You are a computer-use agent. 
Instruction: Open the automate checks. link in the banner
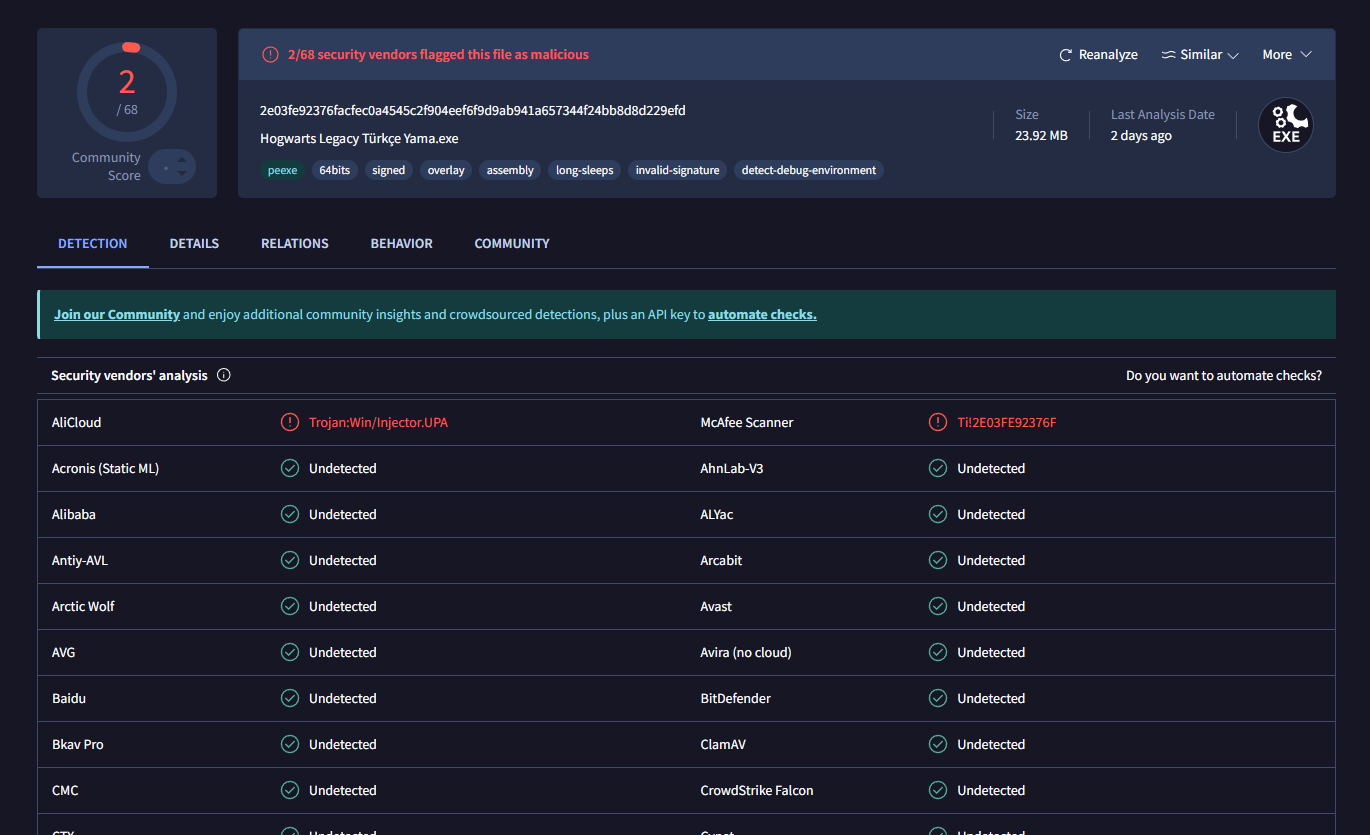(762, 314)
